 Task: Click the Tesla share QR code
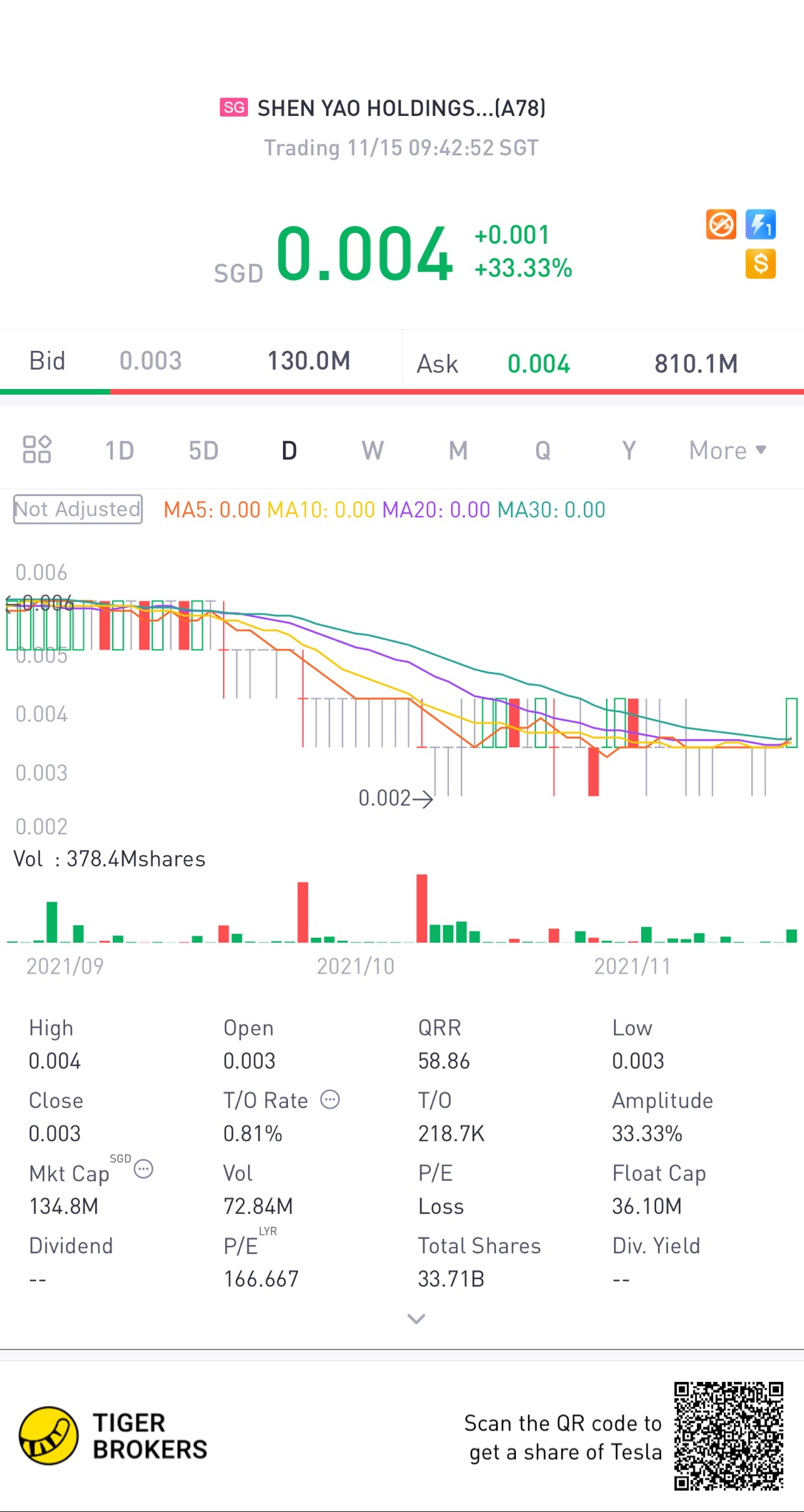729,1436
